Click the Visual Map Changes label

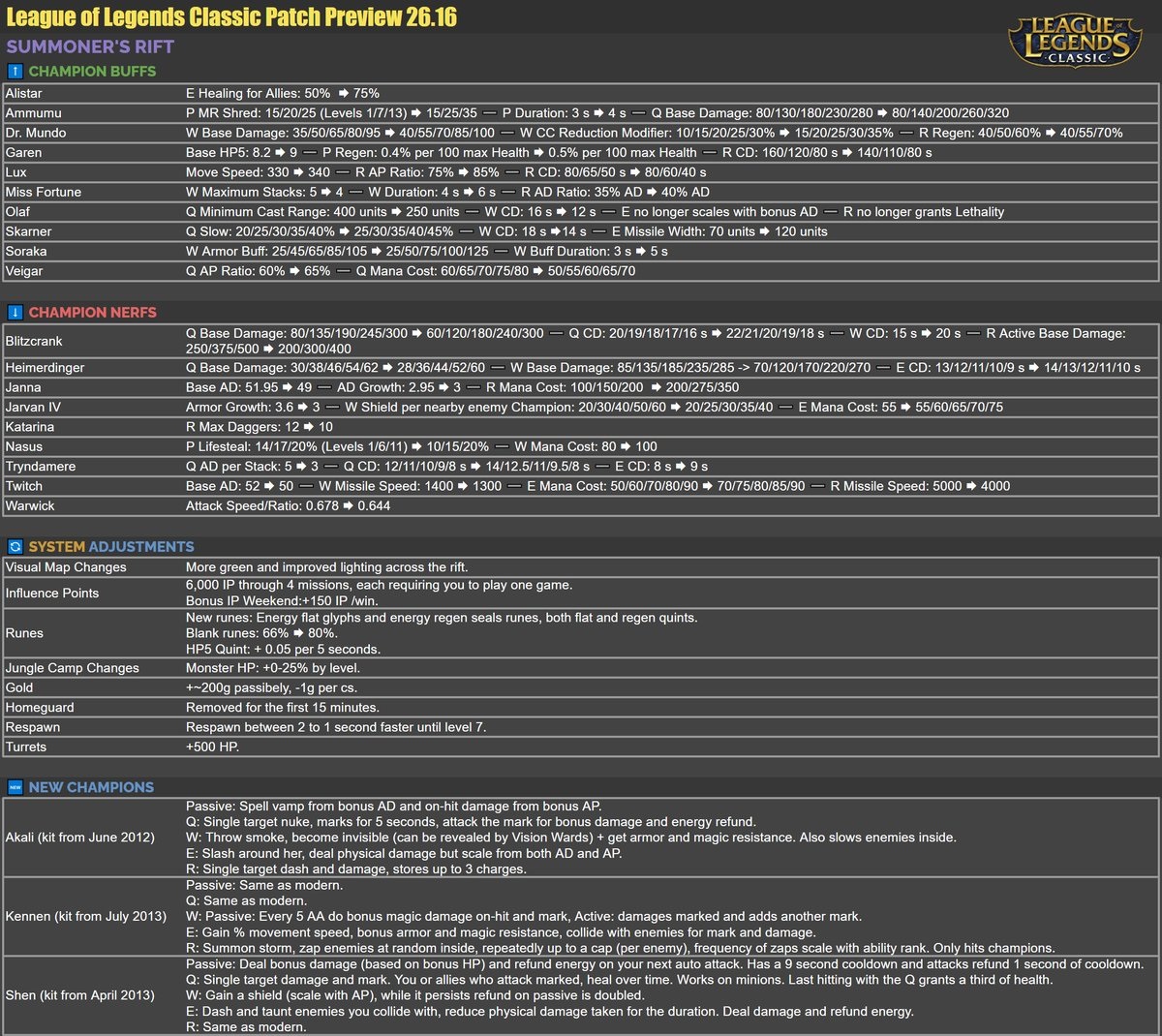tap(66, 567)
